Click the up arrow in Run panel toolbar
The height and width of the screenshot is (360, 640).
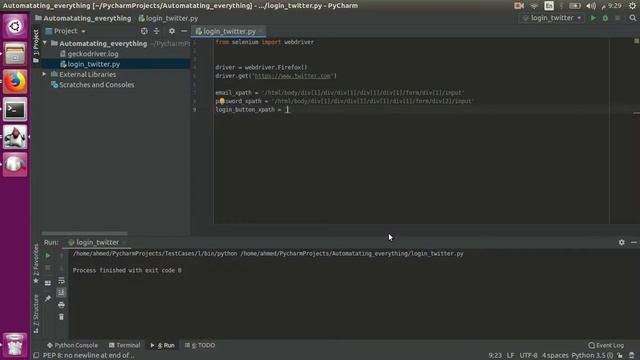[61, 256]
